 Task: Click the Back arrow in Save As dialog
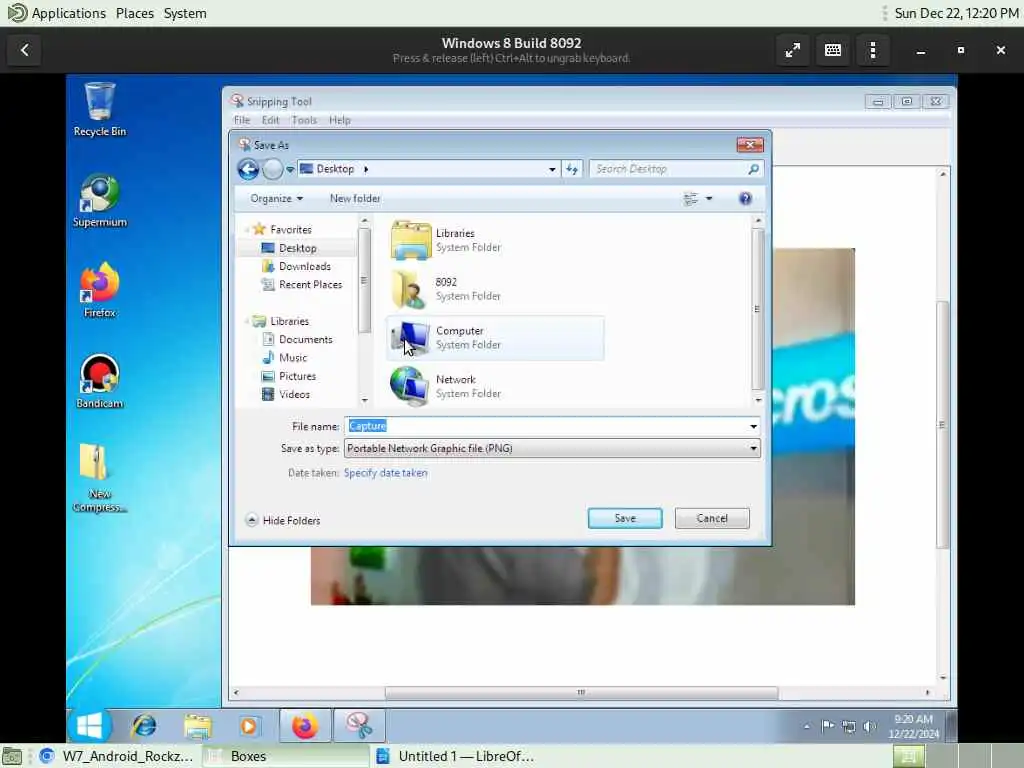[x=248, y=169]
